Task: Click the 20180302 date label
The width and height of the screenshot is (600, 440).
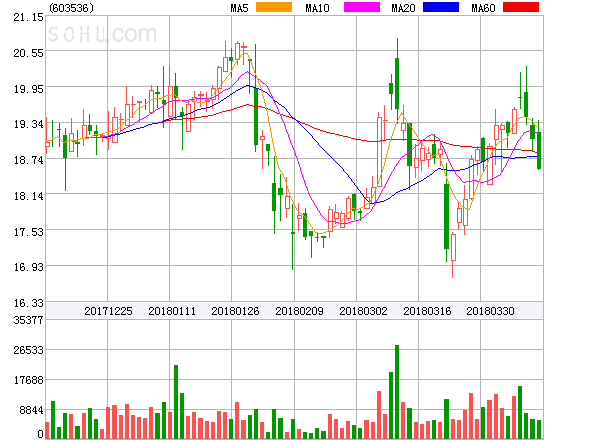Action: (x=363, y=311)
